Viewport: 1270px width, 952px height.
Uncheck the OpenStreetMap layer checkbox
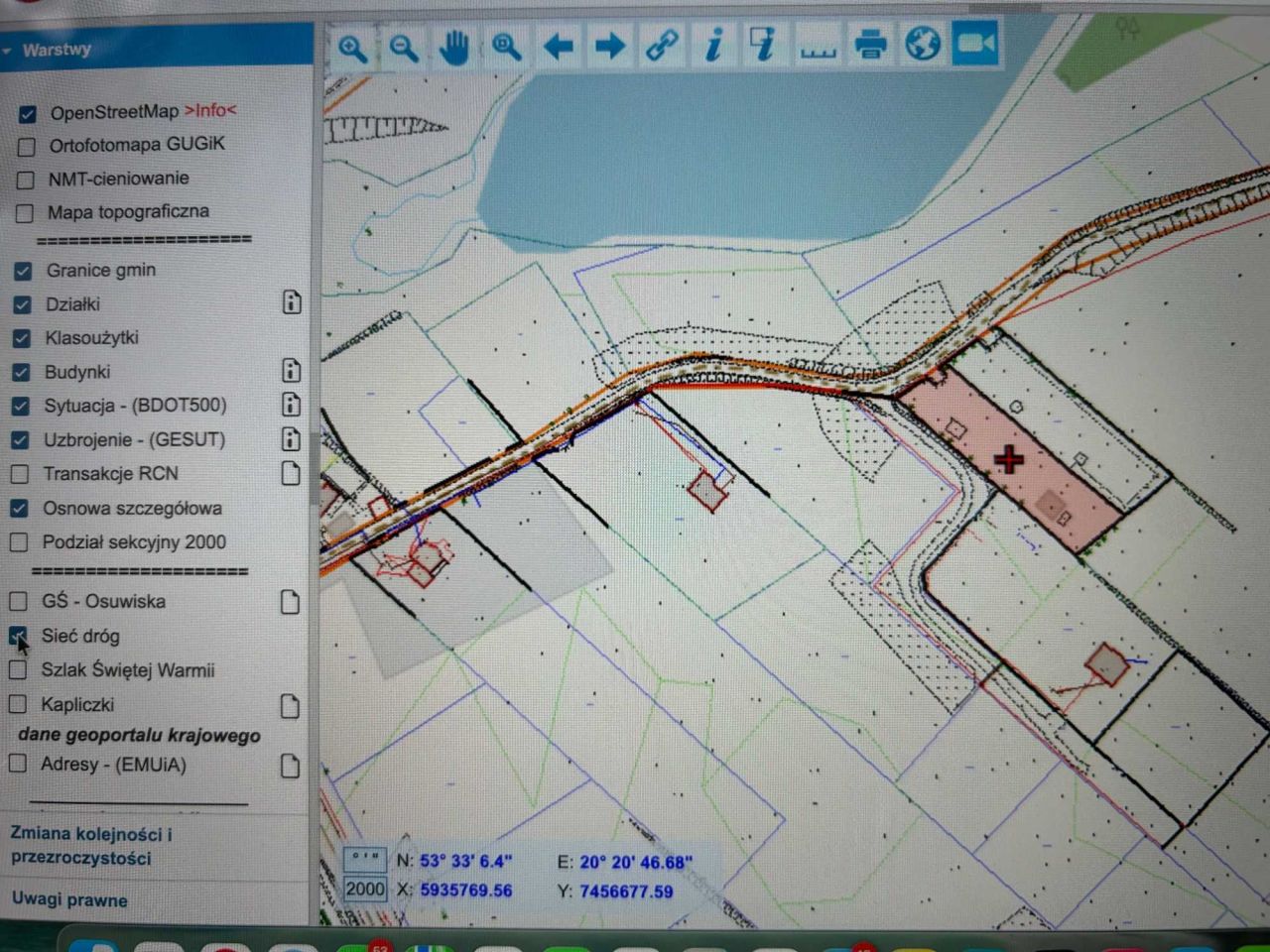point(28,114)
